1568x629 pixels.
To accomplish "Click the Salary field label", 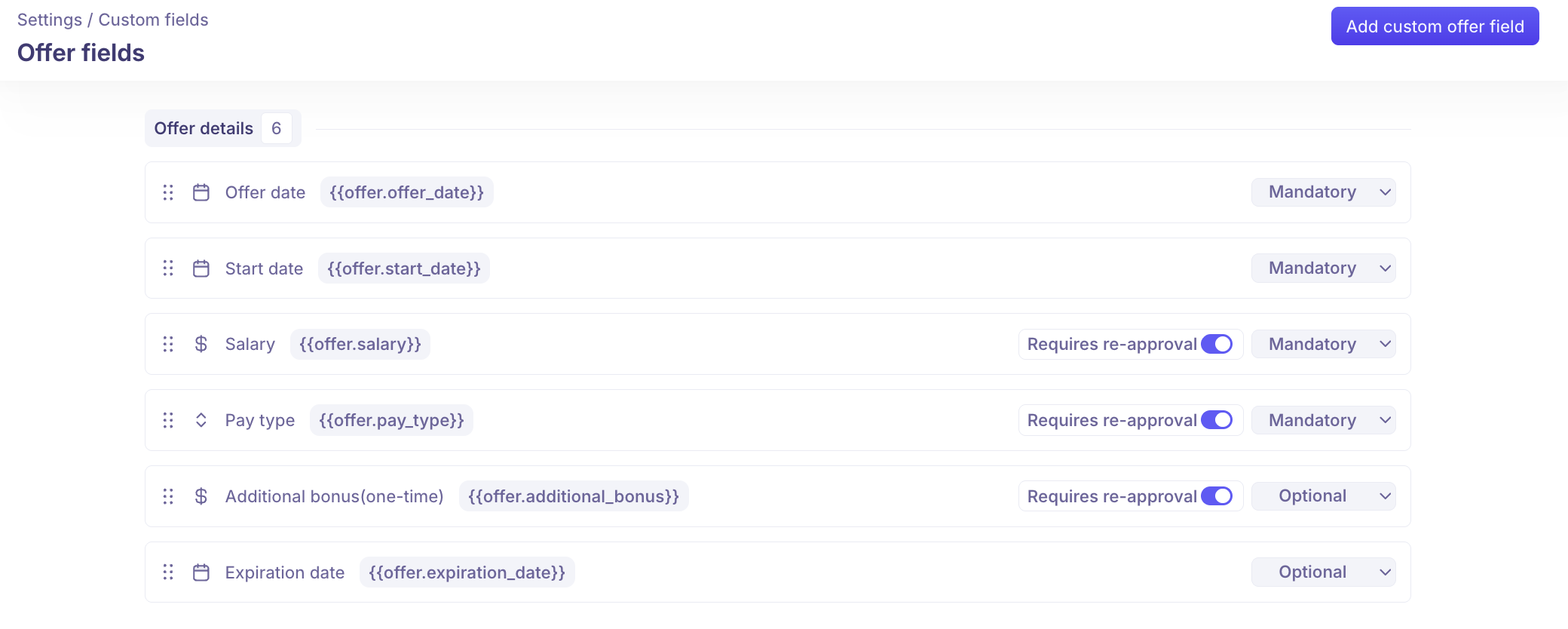I will 250,344.
